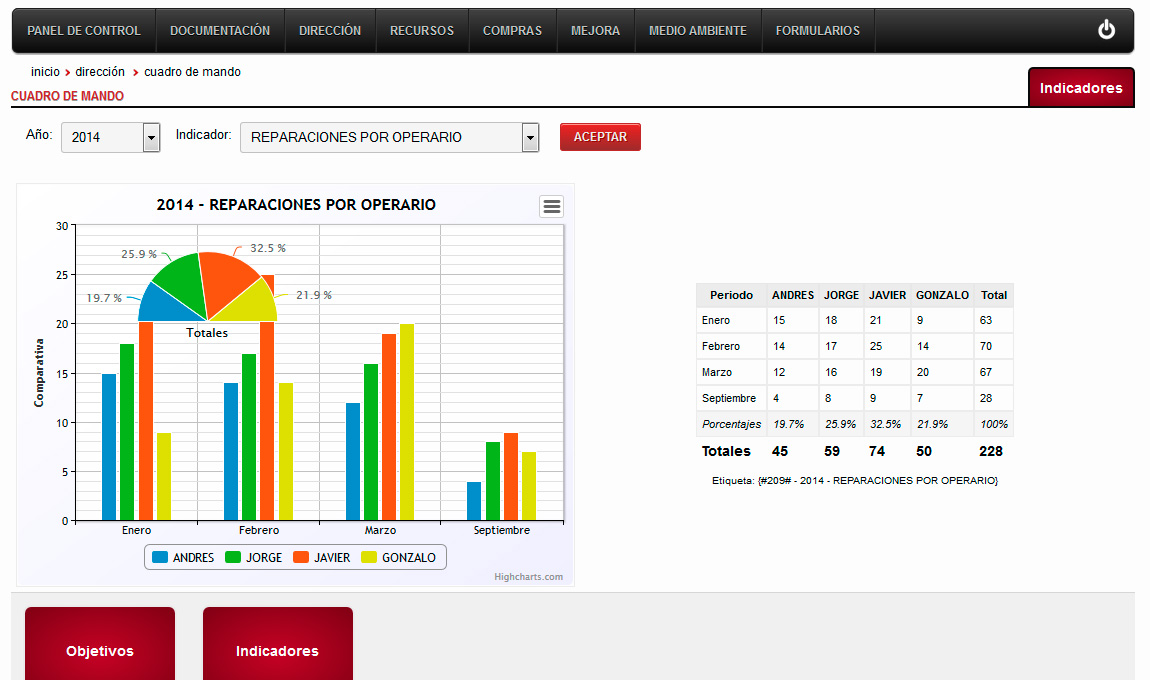Toggle JAVIER series in chart legend
Viewport: 1150px width, 680px height.
pyautogui.click(x=322, y=557)
